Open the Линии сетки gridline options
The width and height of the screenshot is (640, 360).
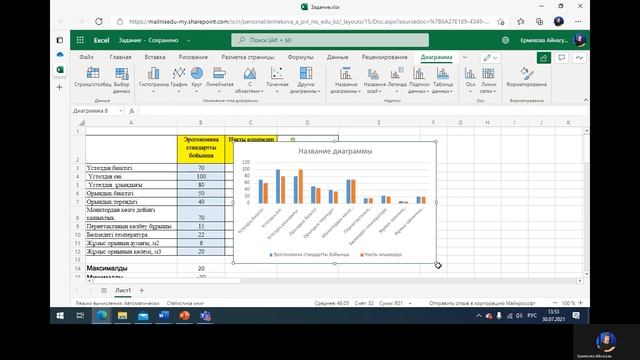point(488,80)
